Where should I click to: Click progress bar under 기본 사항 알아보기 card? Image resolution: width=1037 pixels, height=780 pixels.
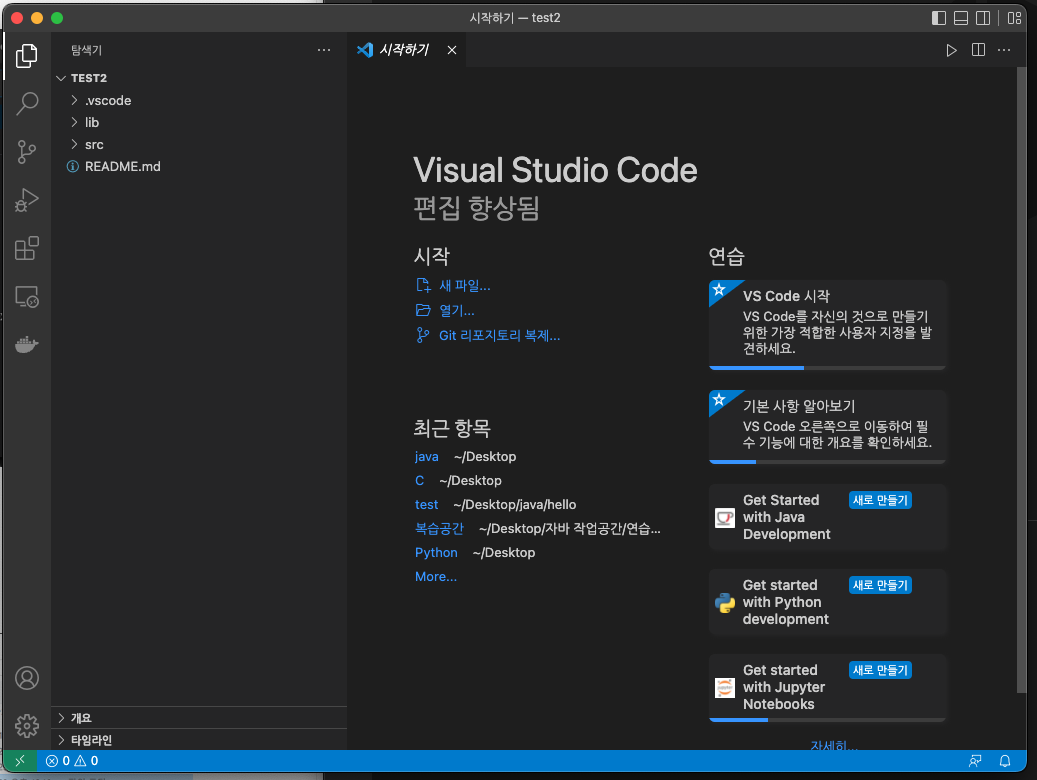(827, 462)
